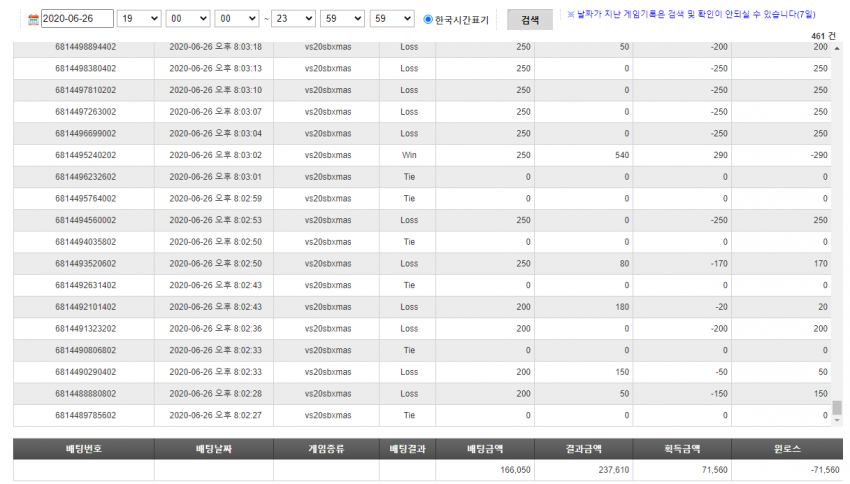Click the total bet amount 166,050
850x484 pixels.
[515, 470]
